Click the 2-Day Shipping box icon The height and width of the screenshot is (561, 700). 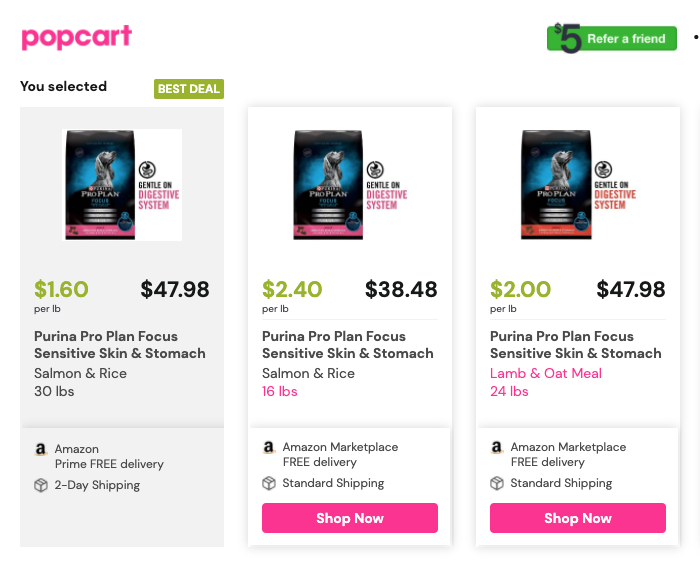coord(41,485)
